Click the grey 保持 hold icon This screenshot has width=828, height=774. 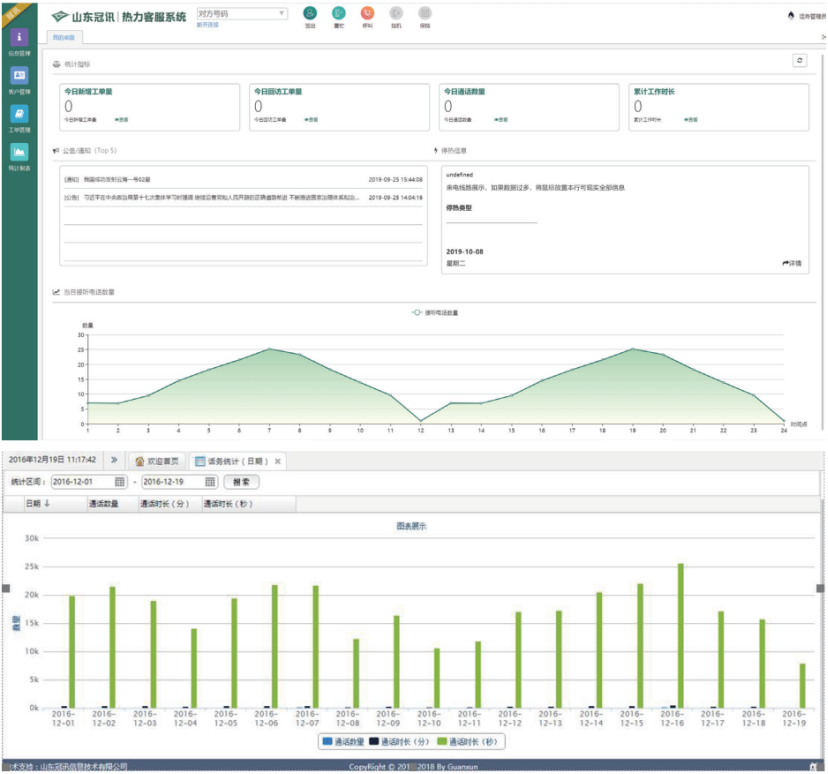pyautogui.click(x=425, y=13)
